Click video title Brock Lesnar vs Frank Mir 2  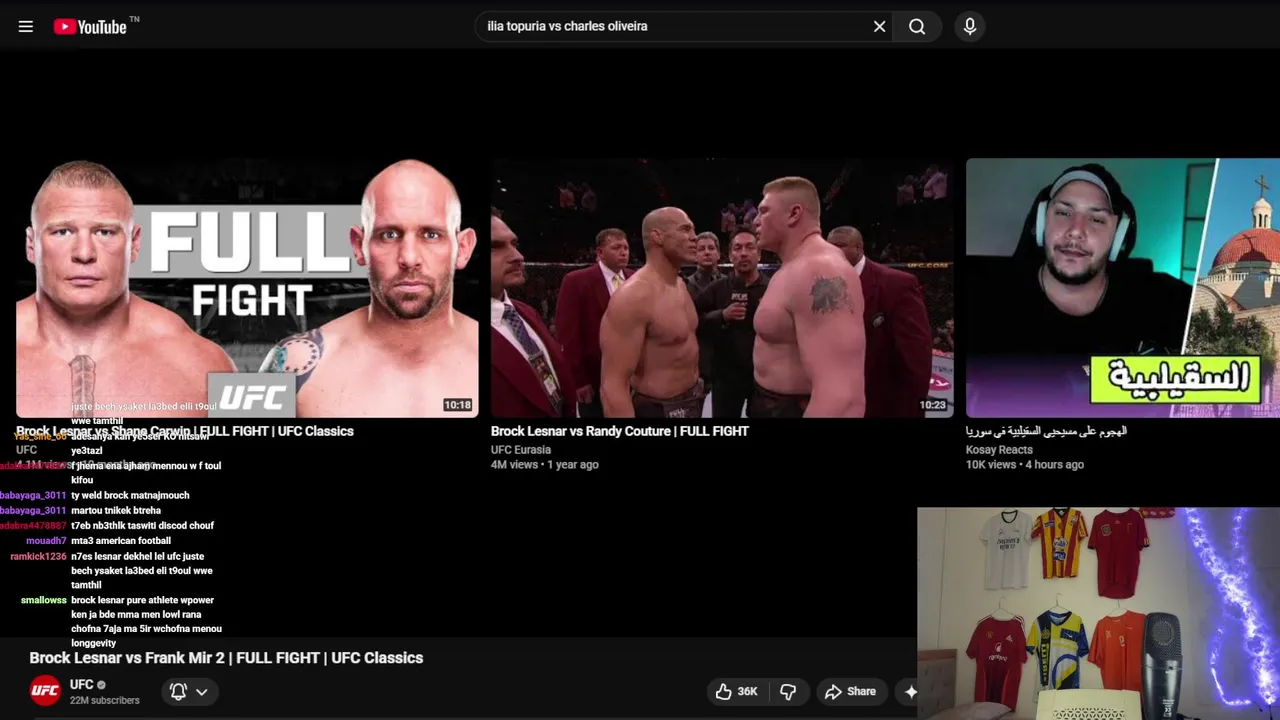click(x=226, y=658)
